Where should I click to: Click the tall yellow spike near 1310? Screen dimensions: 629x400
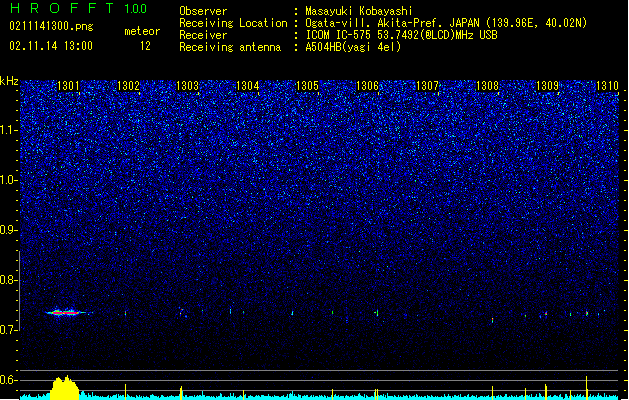587,388
